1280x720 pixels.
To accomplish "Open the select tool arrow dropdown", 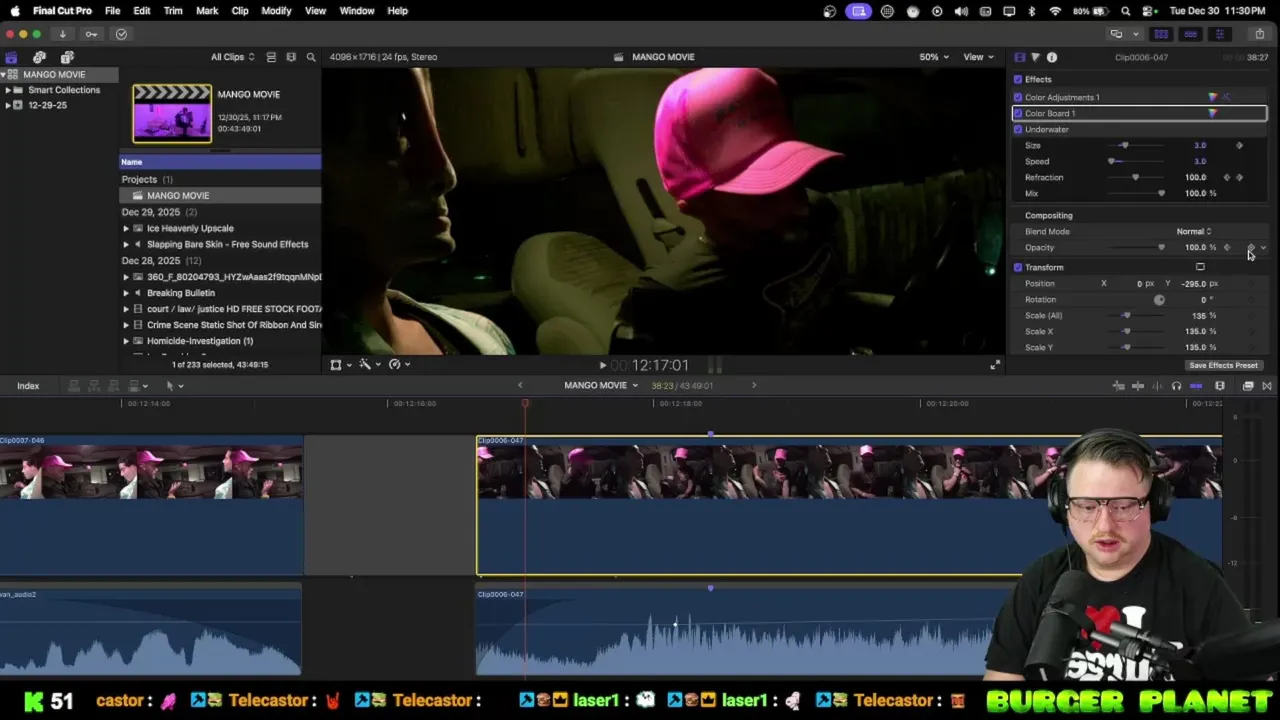I will point(174,386).
